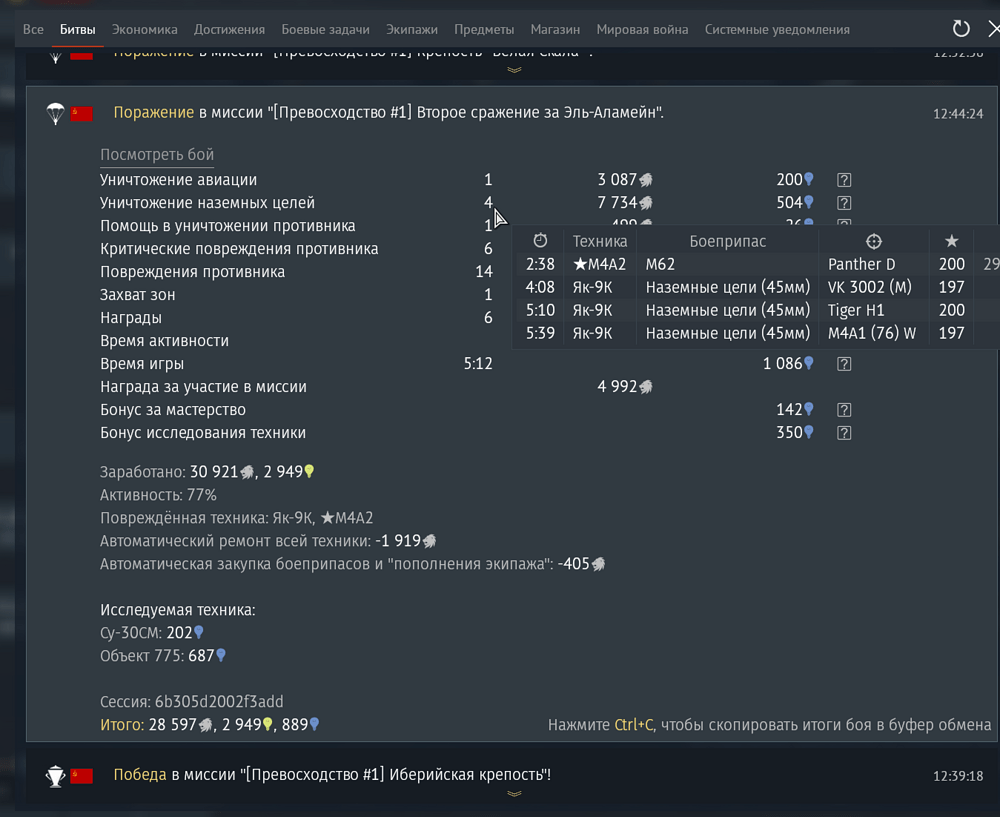
Task: Click Награда за участие в миссии row
Action: (376, 386)
